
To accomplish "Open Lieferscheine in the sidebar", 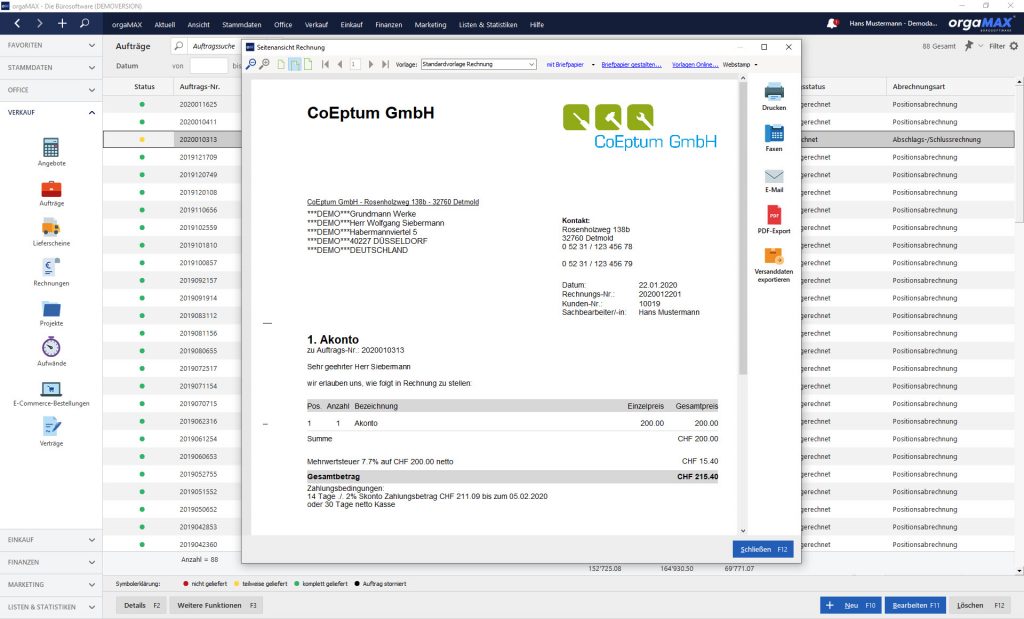I will (51, 233).
